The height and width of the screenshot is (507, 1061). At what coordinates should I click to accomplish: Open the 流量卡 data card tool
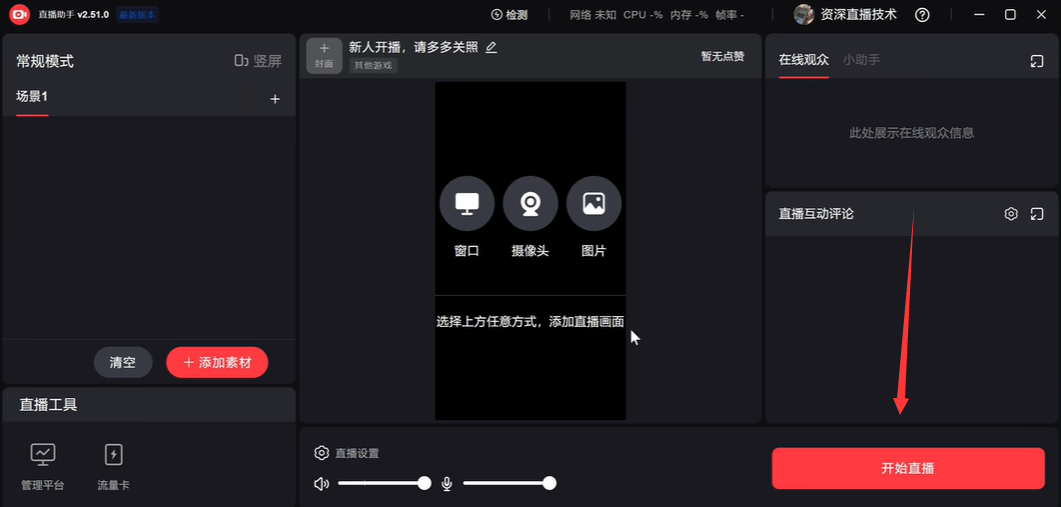[x=113, y=466]
